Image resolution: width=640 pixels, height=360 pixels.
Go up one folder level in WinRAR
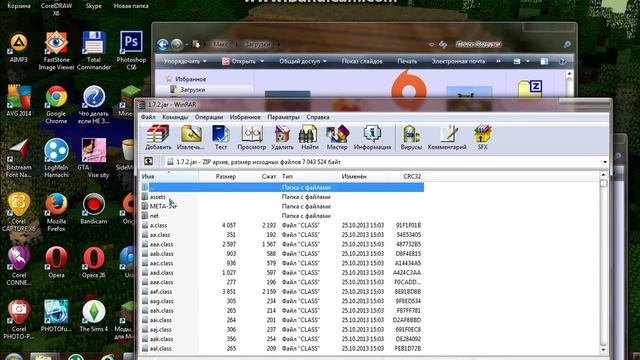pos(149,162)
